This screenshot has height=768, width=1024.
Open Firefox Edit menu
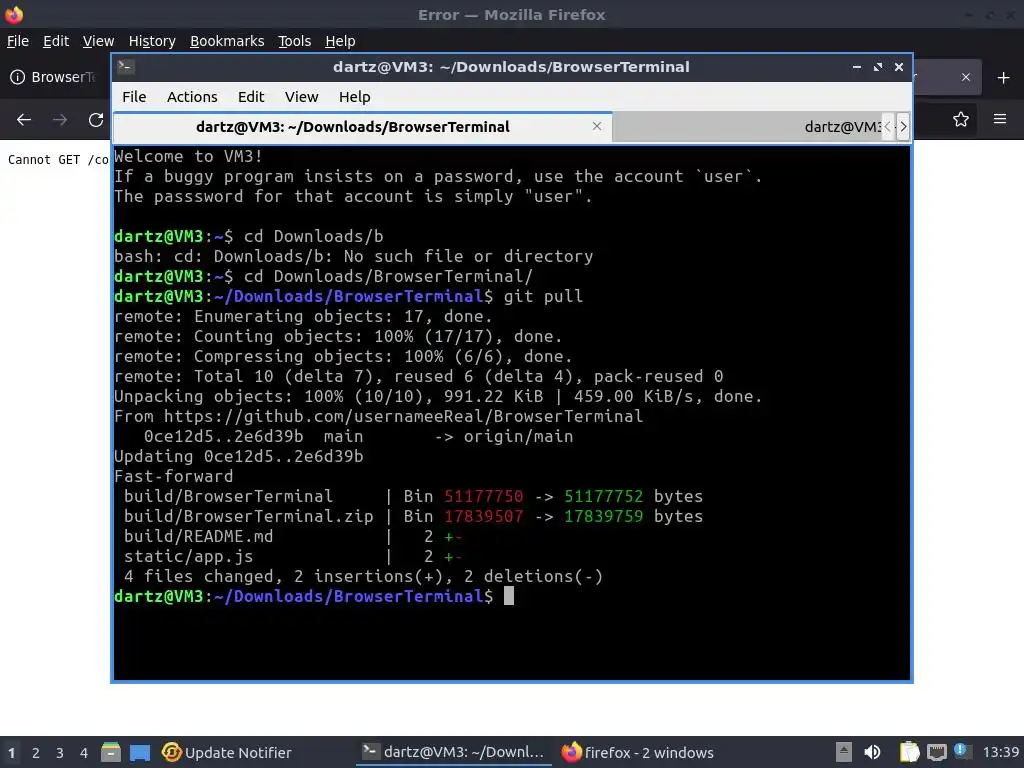(56, 41)
